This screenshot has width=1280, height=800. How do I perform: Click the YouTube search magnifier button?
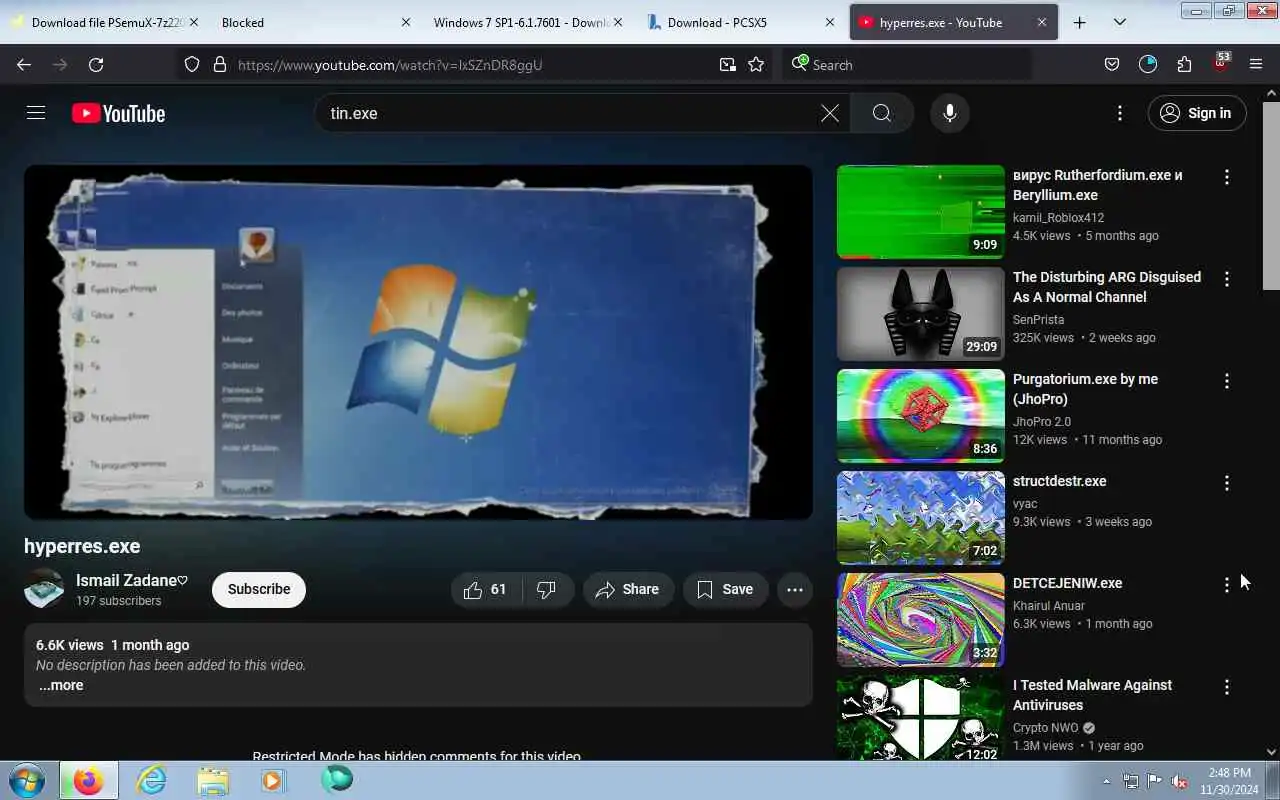click(x=881, y=113)
